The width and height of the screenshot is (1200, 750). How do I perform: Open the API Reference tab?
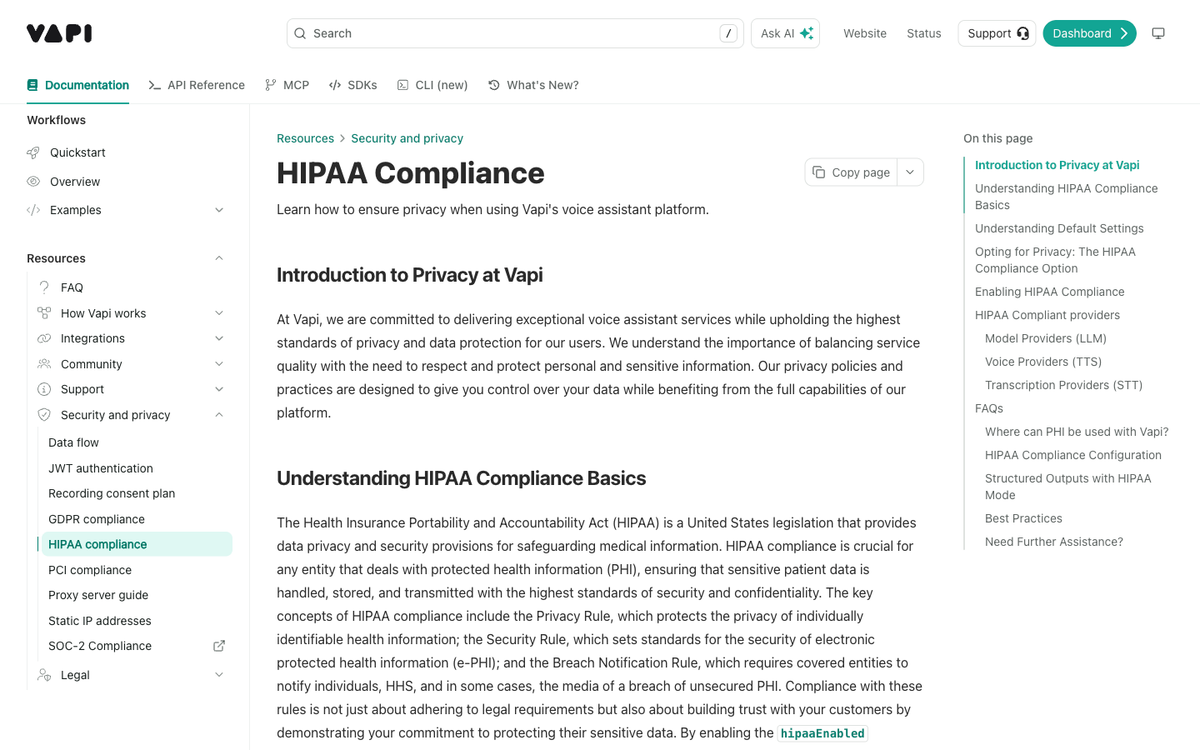pos(196,85)
